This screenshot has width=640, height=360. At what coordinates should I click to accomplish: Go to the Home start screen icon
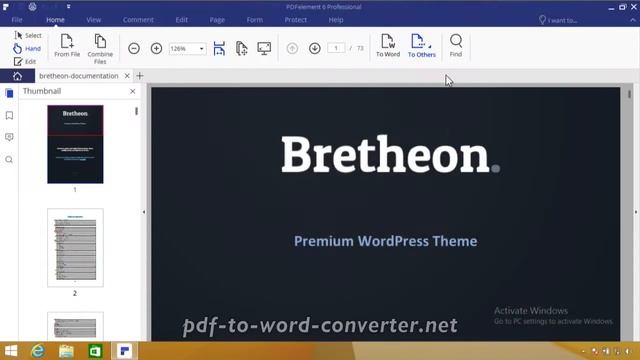17,76
